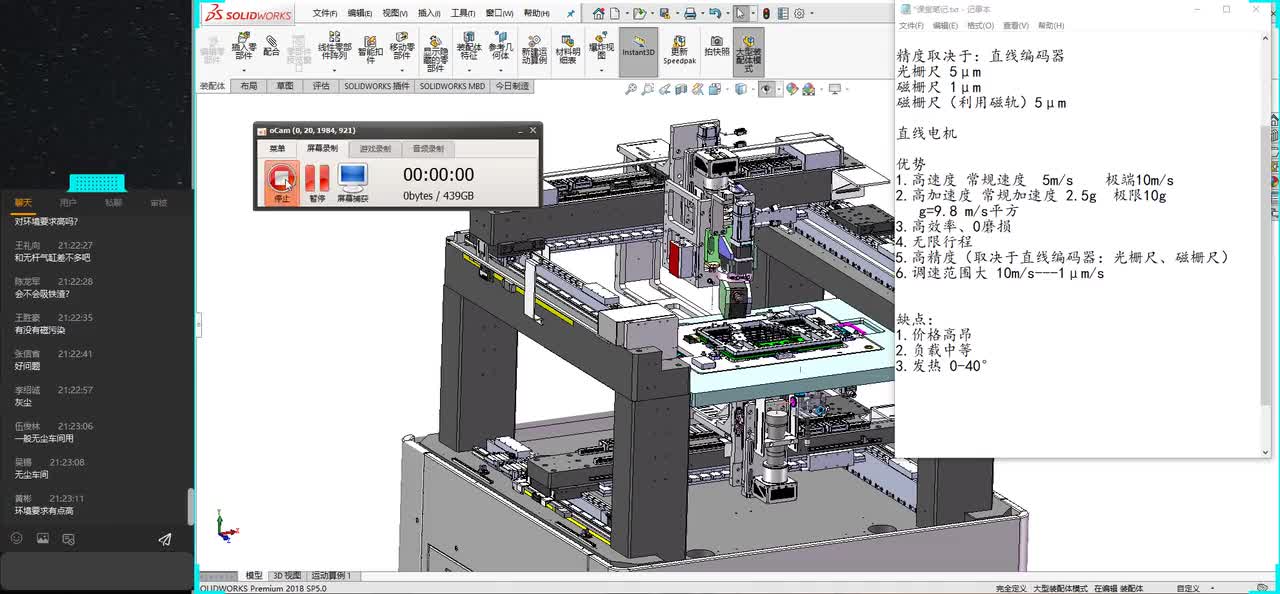
Task: Click the Zoom to Area magnifier icon
Action: click(649, 89)
